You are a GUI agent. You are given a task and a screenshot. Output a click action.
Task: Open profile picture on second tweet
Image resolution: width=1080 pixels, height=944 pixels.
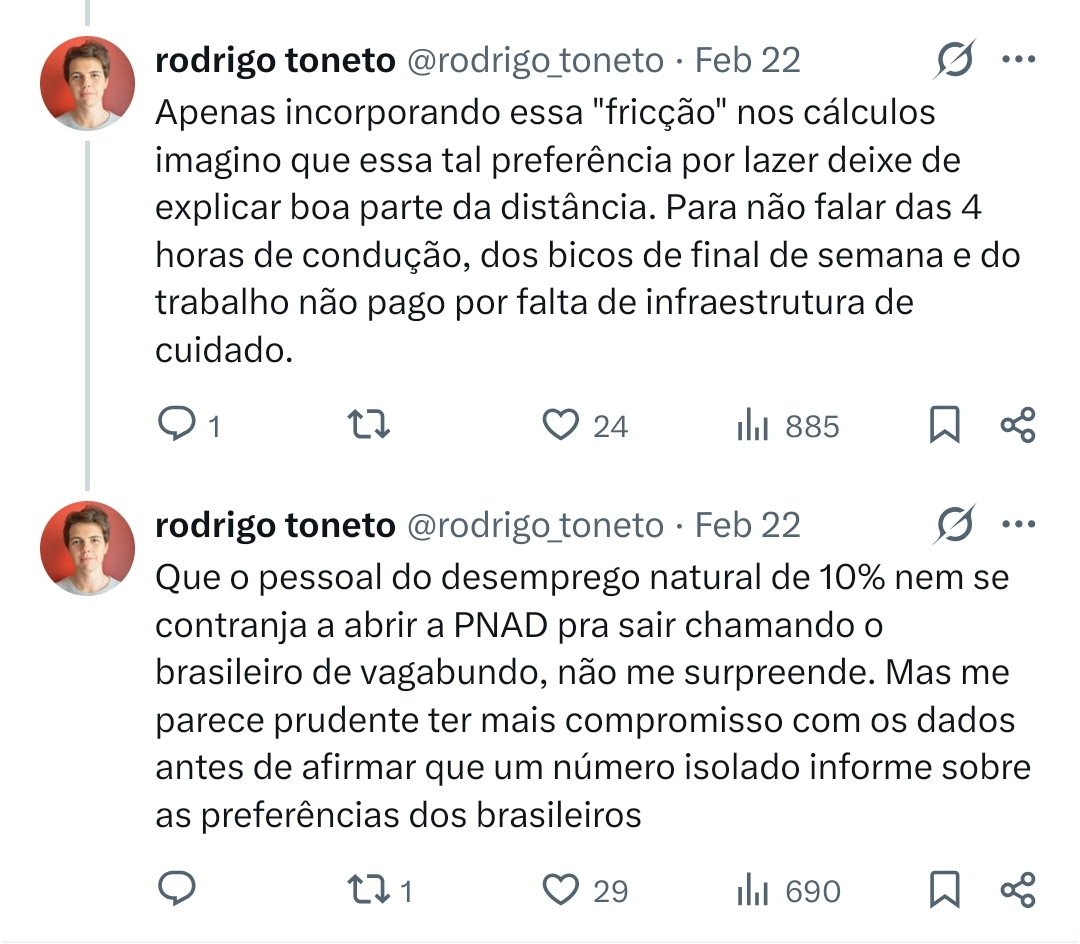(x=87, y=548)
